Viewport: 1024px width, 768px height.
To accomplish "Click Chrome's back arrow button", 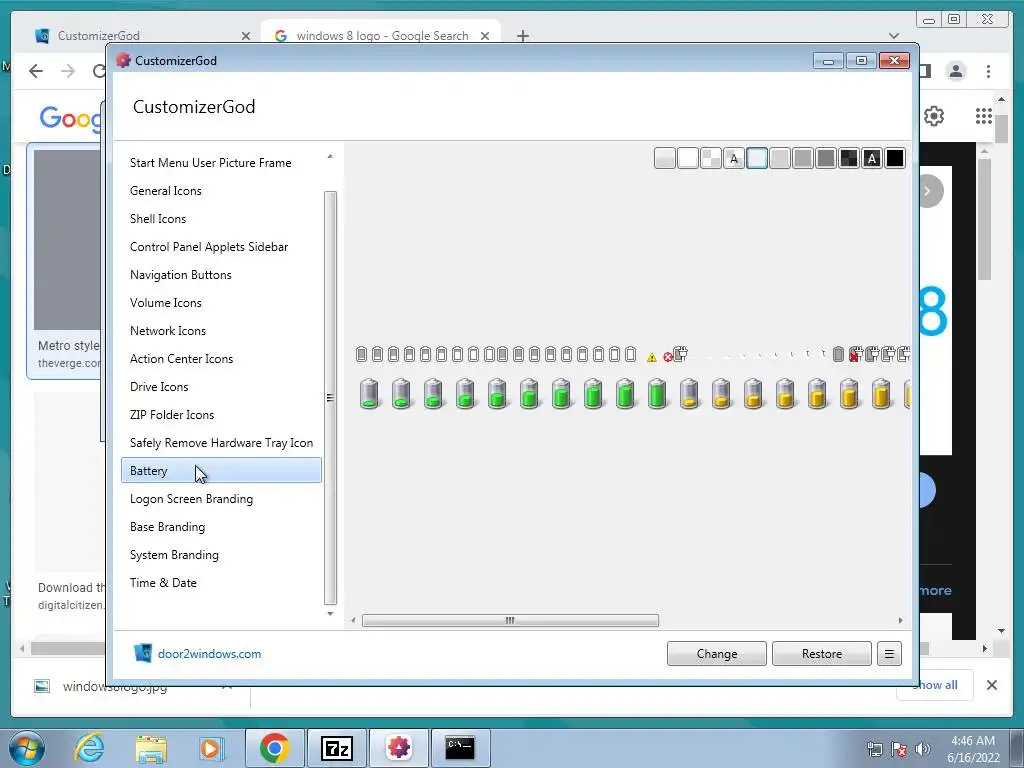I will (x=36, y=71).
